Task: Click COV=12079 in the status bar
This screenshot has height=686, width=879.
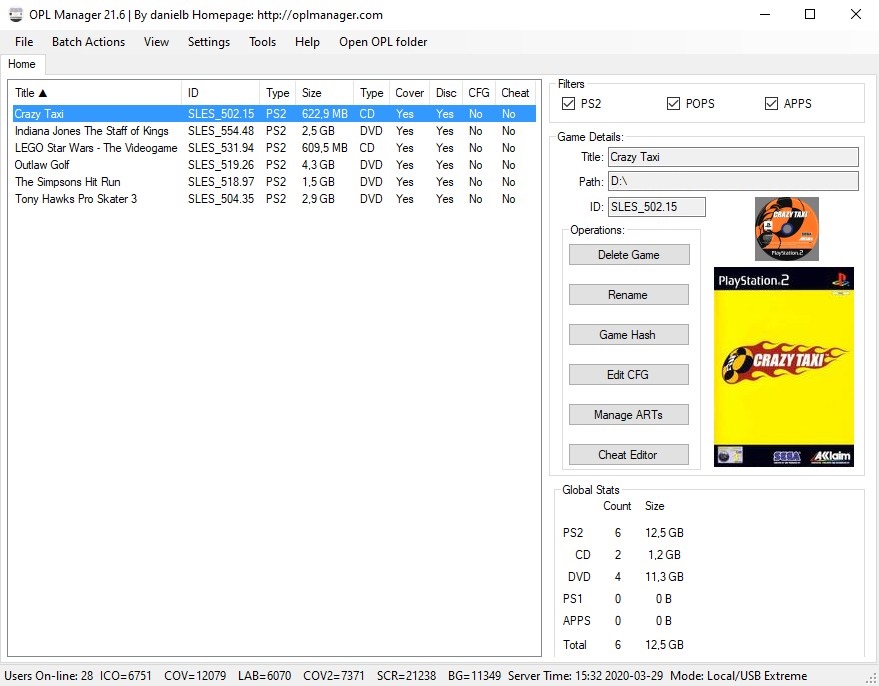Action: (x=195, y=676)
